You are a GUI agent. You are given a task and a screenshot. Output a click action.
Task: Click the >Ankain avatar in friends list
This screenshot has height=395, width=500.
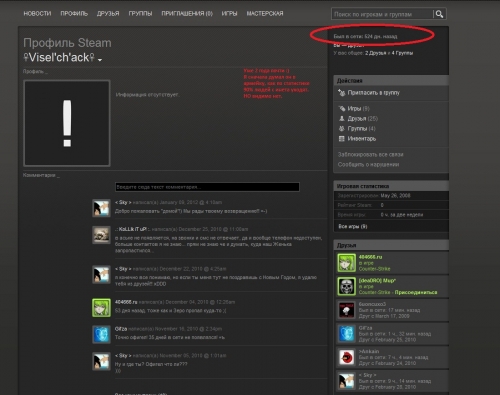pyautogui.click(x=346, y=357)
